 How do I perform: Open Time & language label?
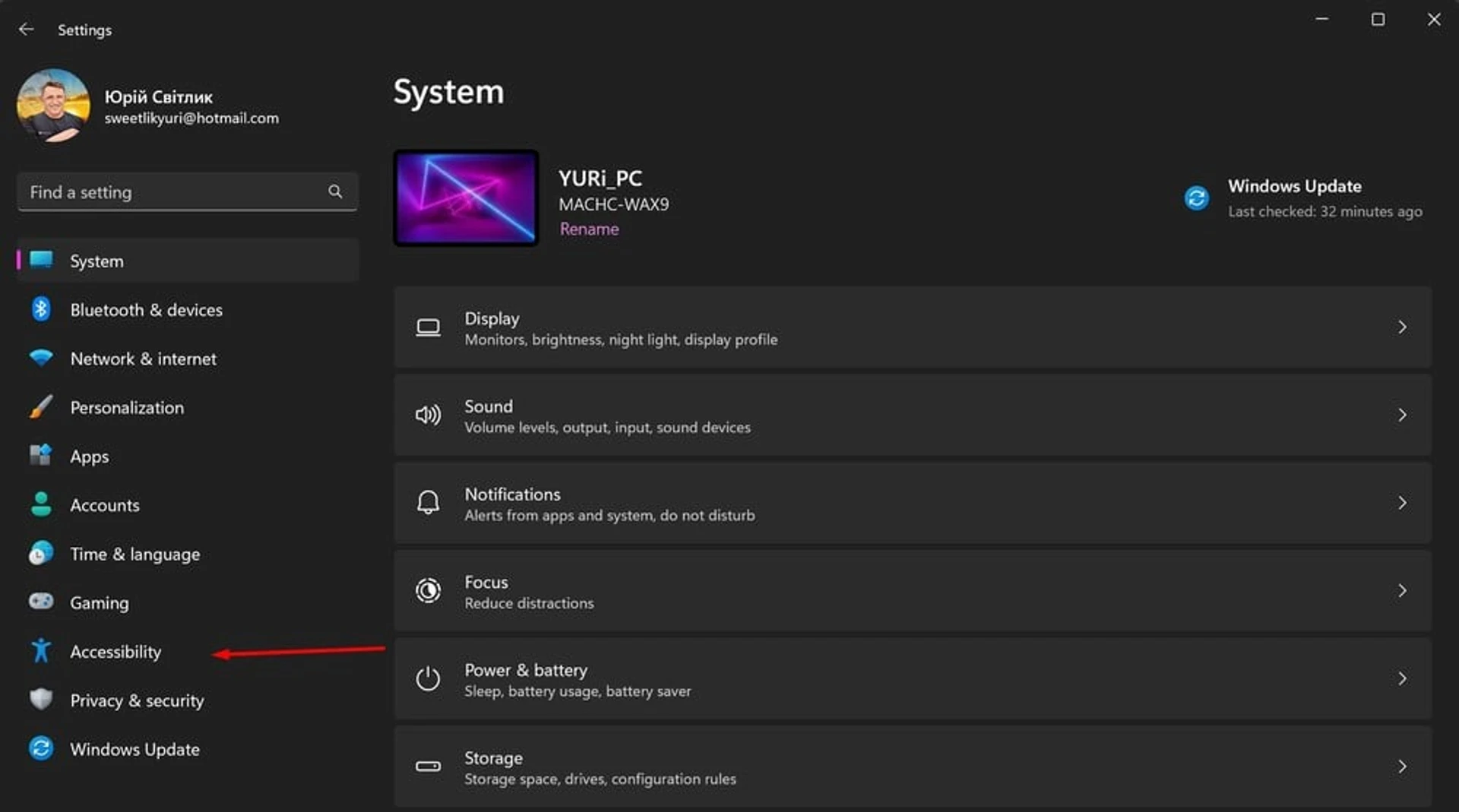(135, 554)
